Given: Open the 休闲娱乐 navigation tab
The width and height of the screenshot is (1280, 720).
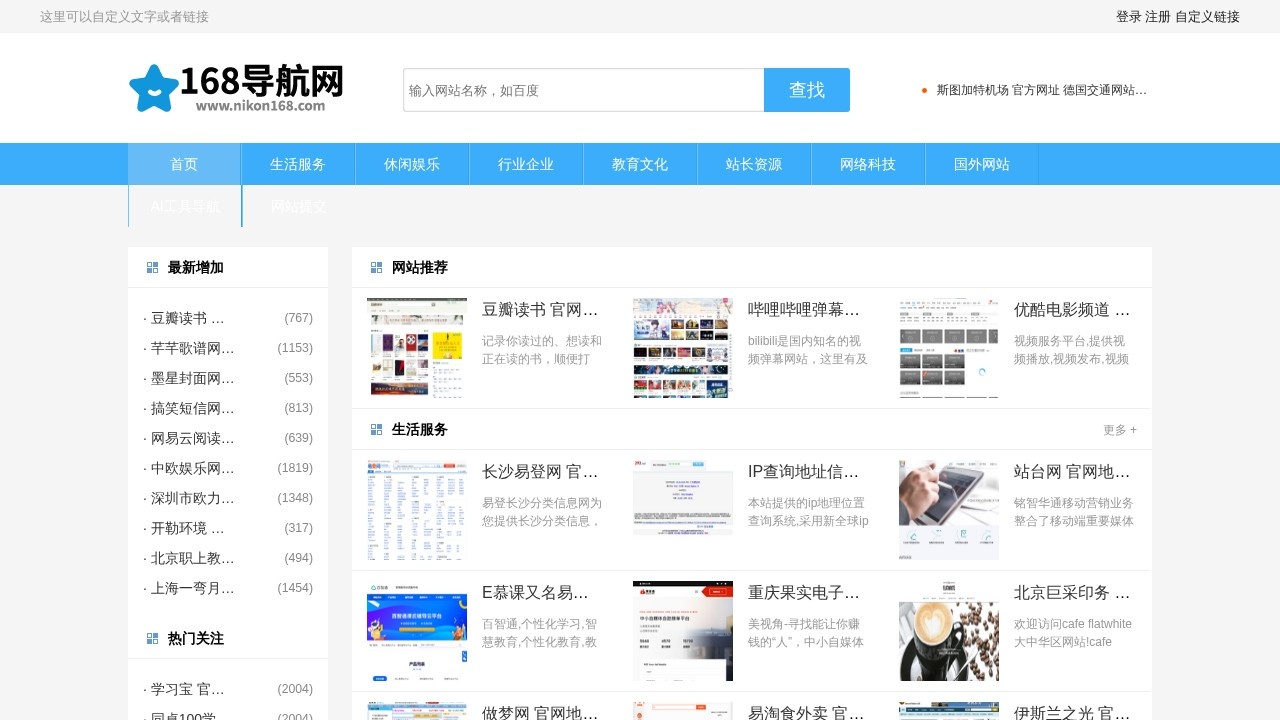Looking at the screenshot, I should point(412,164).
